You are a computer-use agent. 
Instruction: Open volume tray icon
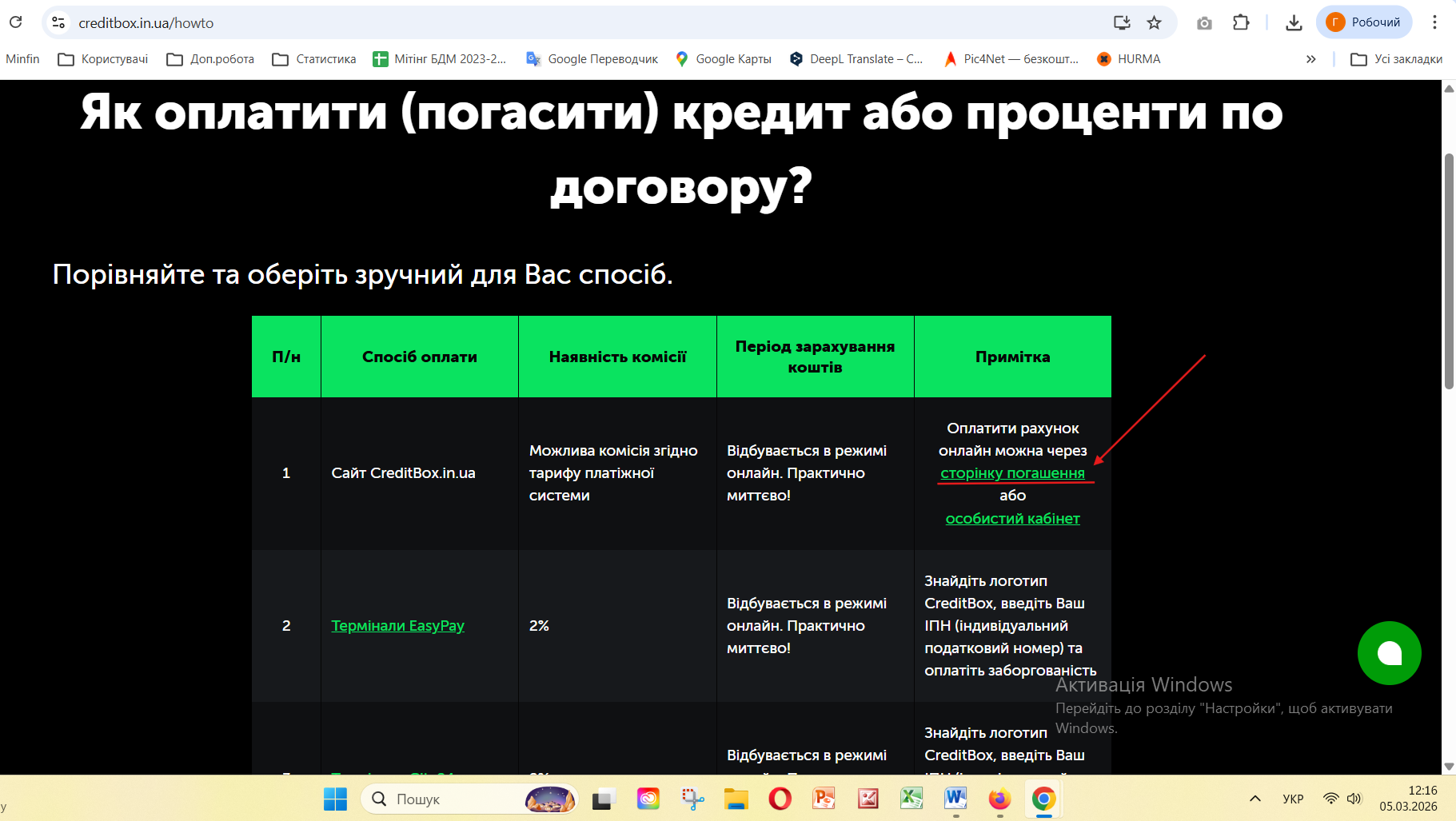(x=1354, y=799)
